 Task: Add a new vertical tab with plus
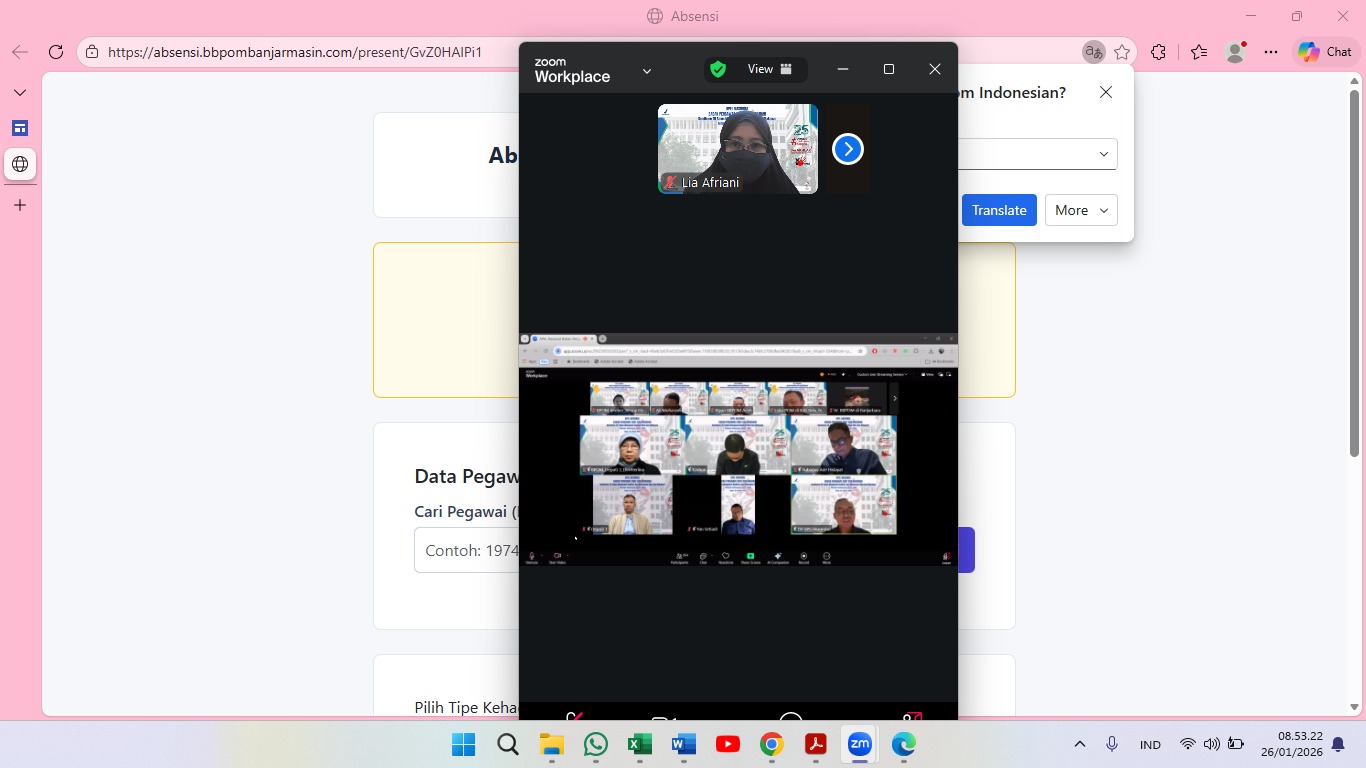(x=20, y=205)
